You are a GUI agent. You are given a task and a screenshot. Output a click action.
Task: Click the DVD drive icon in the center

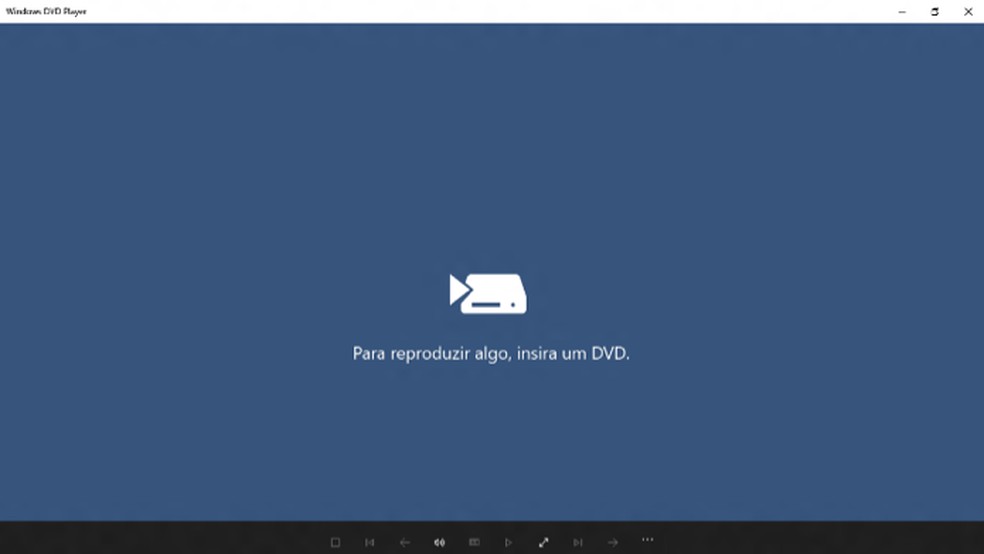point(488,294)
